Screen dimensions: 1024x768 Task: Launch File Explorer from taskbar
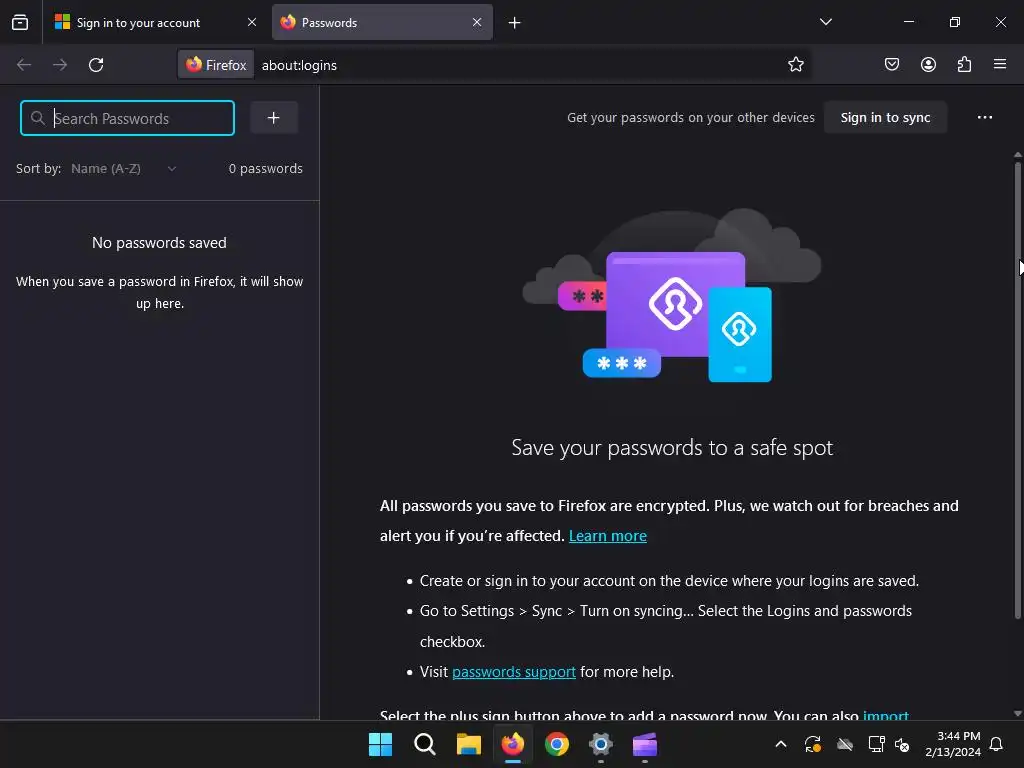468,744
